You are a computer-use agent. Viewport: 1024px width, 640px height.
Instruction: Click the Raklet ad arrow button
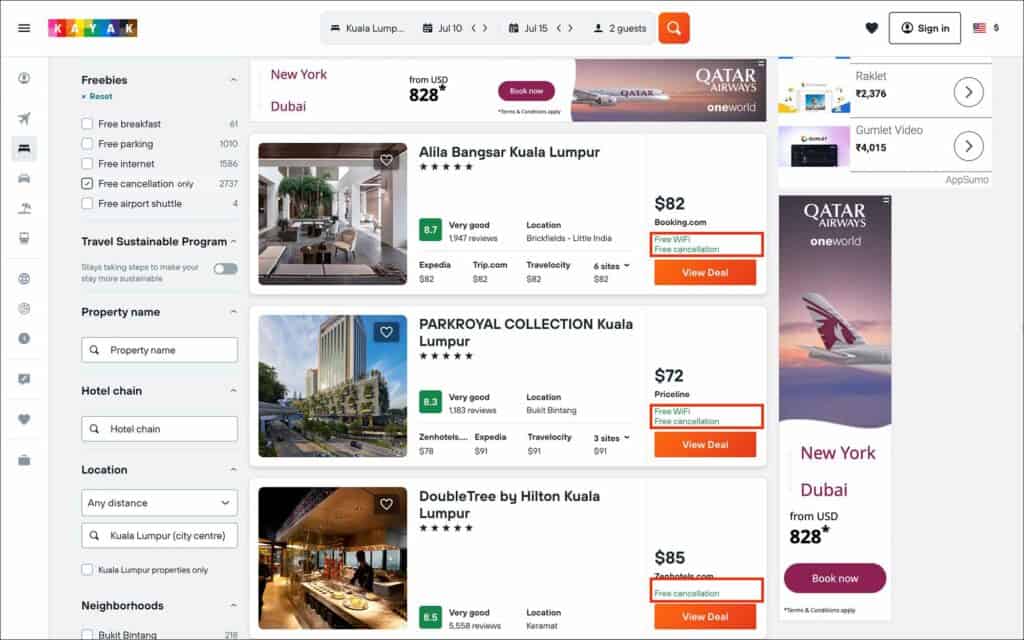(968, 92)
